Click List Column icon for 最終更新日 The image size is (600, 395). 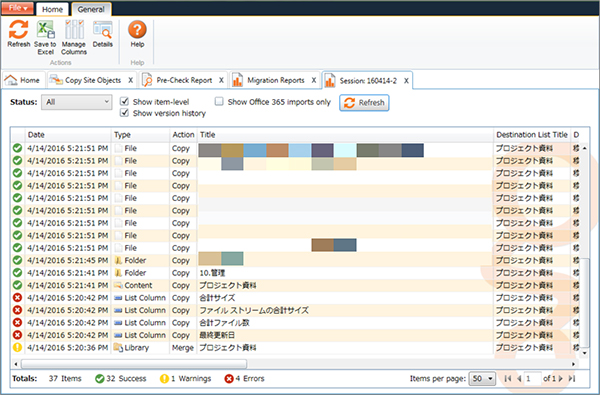(118, 335)
